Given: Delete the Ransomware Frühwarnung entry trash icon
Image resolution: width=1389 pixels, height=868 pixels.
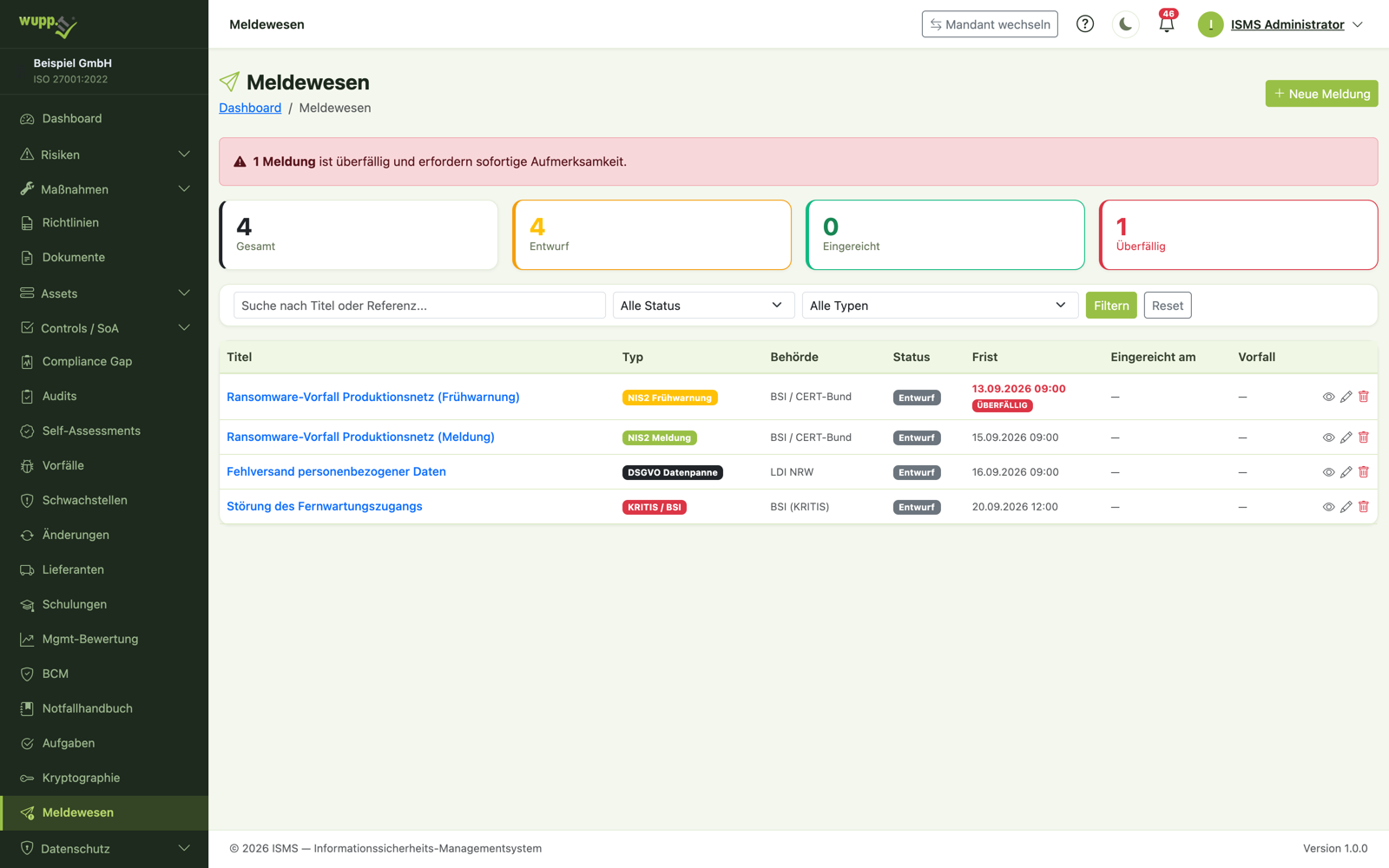Looking at the screenshot, I should tap(1363, 397).
